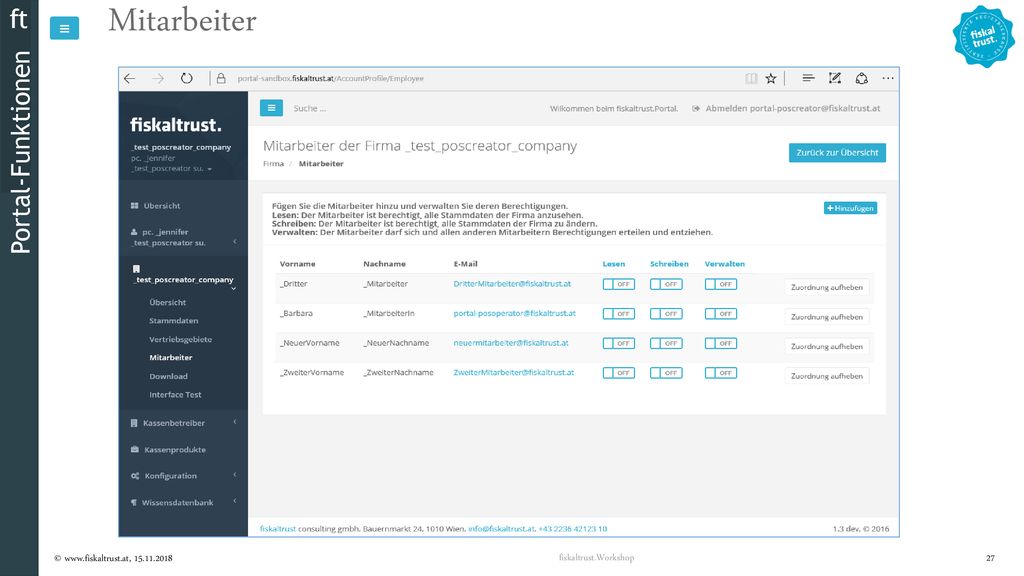Click the company icon above _test_poscreator_company
This screenshot has width=1024, height=576.
[x=136, y=268]
